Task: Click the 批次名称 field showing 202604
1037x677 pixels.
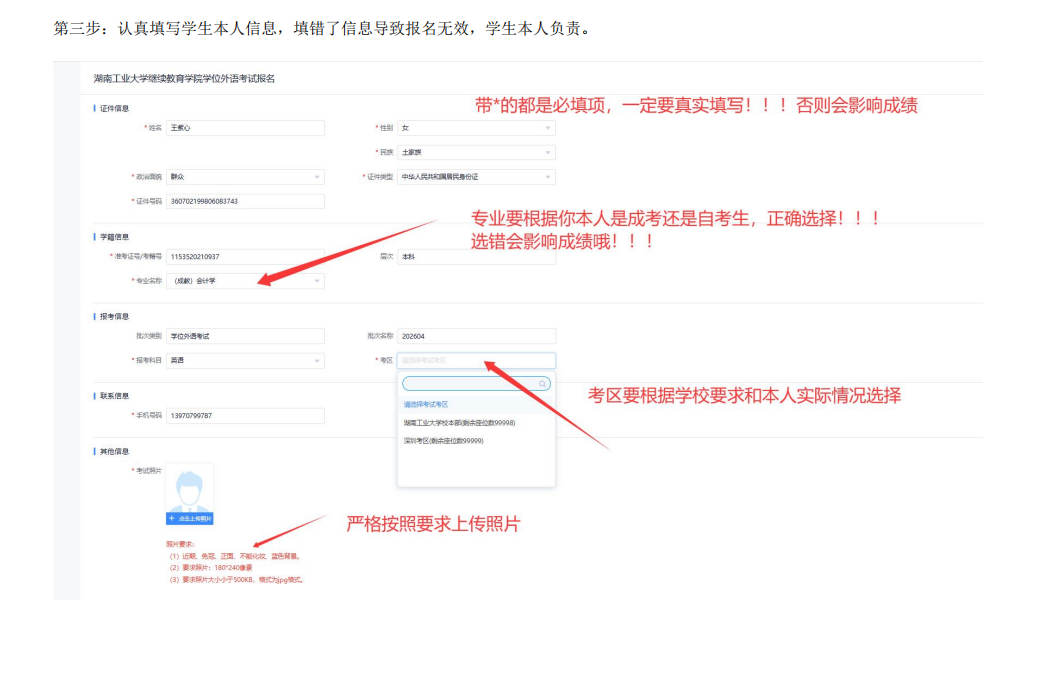Action: point(476,336)
